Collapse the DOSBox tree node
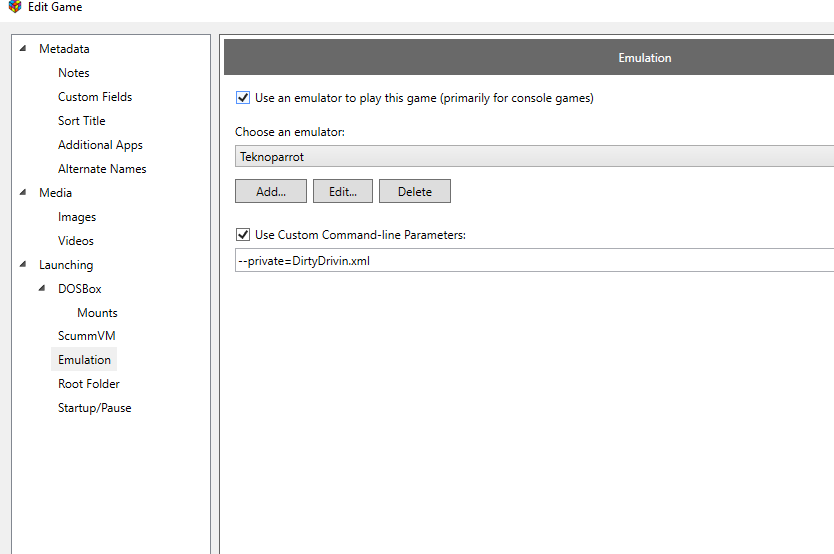Image resolution: width=834 pixels, height=554 pixels. (x=42, y=288)
